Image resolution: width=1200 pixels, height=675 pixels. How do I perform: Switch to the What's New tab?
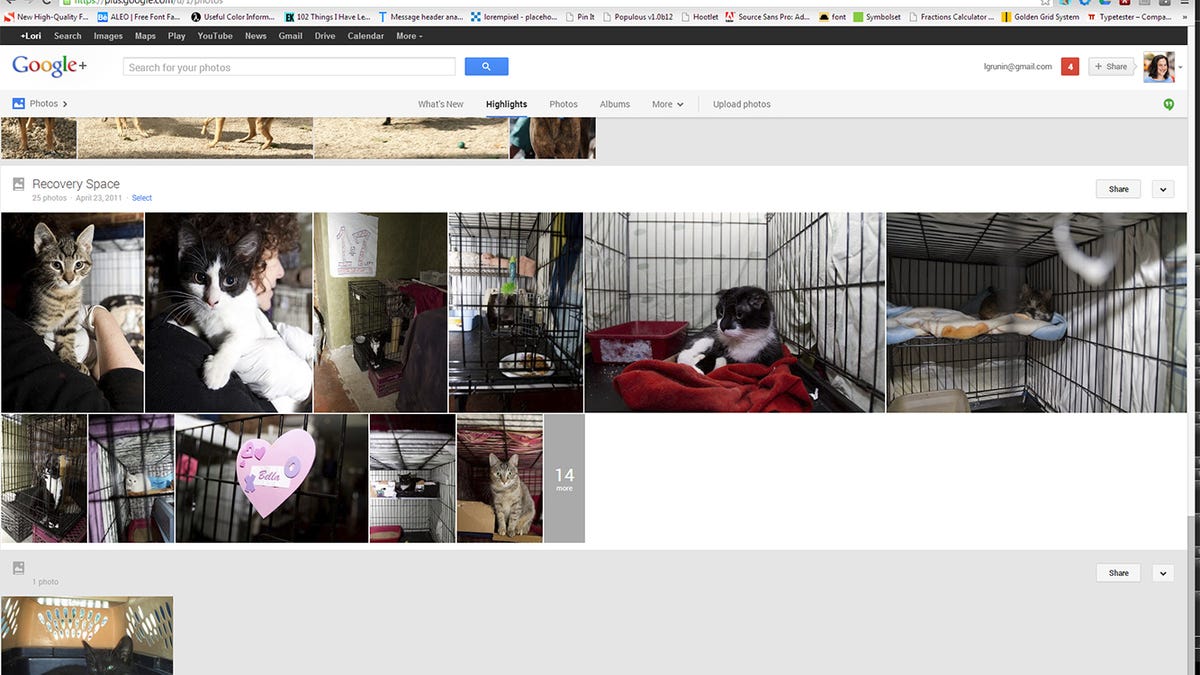click(440, 104)
